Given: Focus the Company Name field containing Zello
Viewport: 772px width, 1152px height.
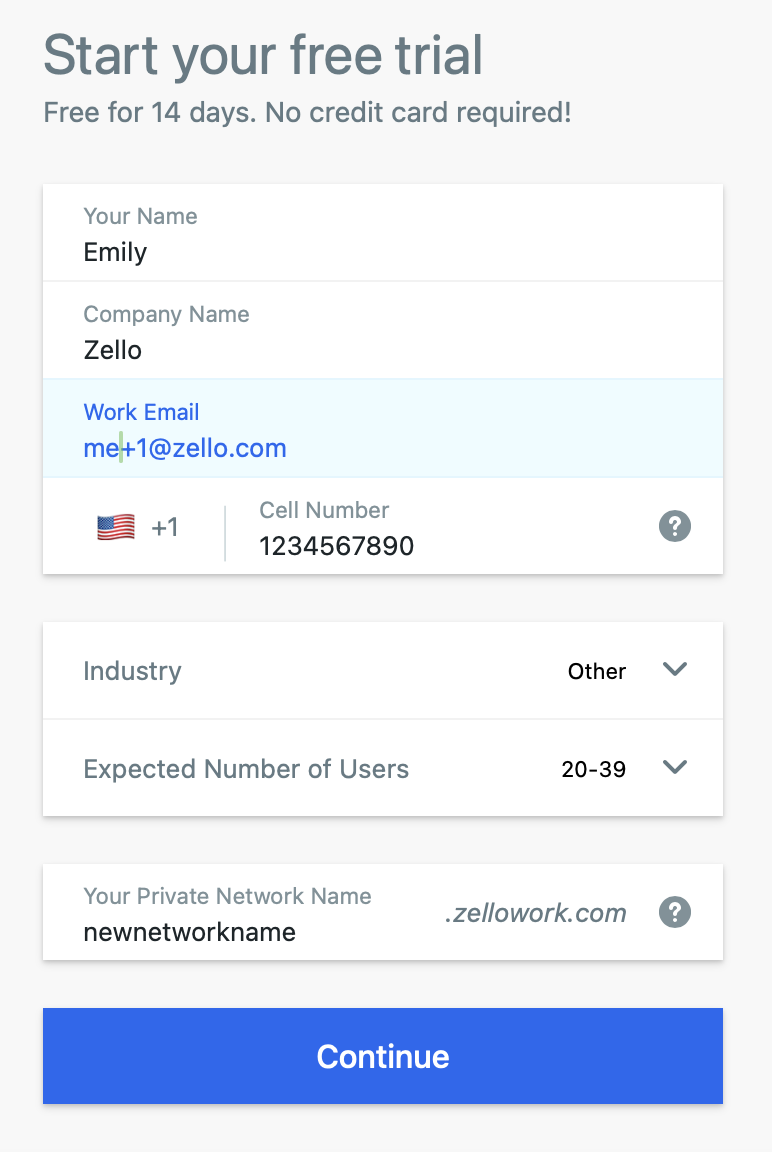Looking at the screenshot, I should click(383, 330).
